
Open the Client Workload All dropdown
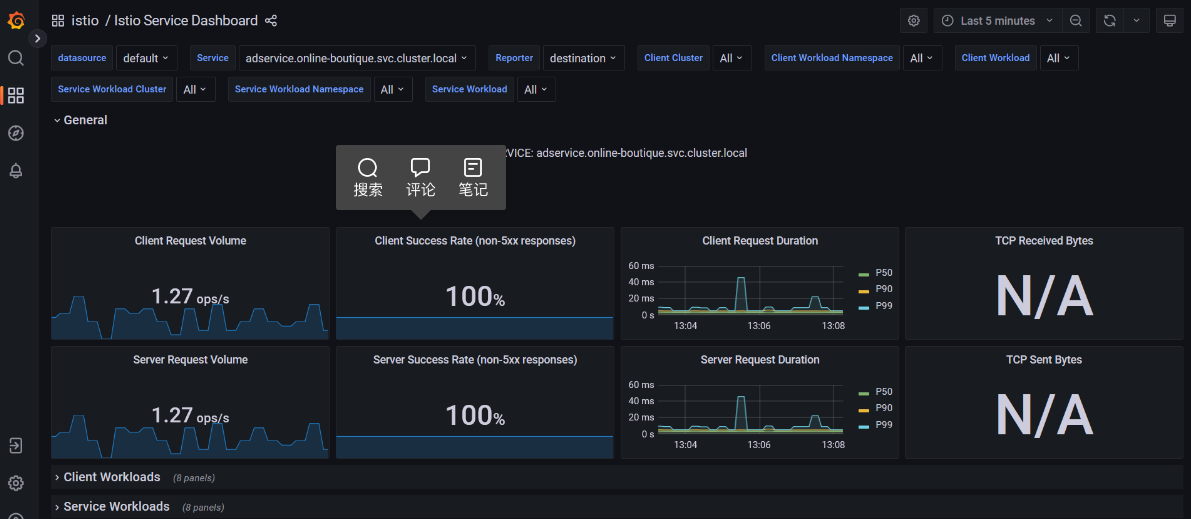pyautogui.click(x=1059, y=58)
